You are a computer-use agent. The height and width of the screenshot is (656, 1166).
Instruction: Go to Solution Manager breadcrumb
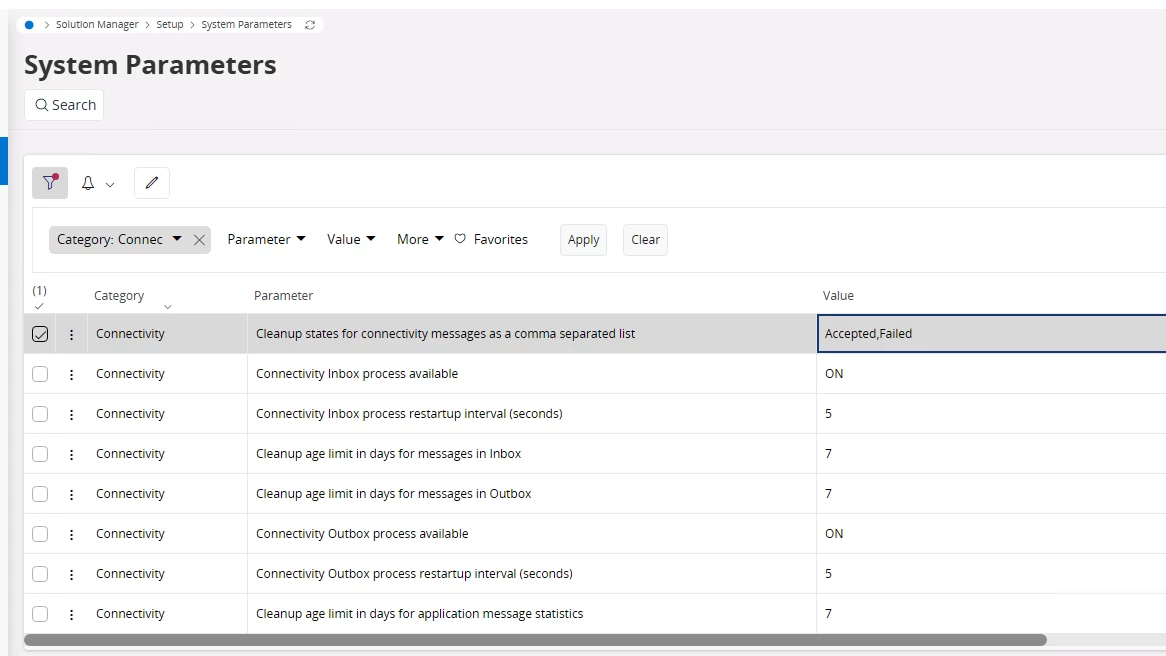coord(97,25)
